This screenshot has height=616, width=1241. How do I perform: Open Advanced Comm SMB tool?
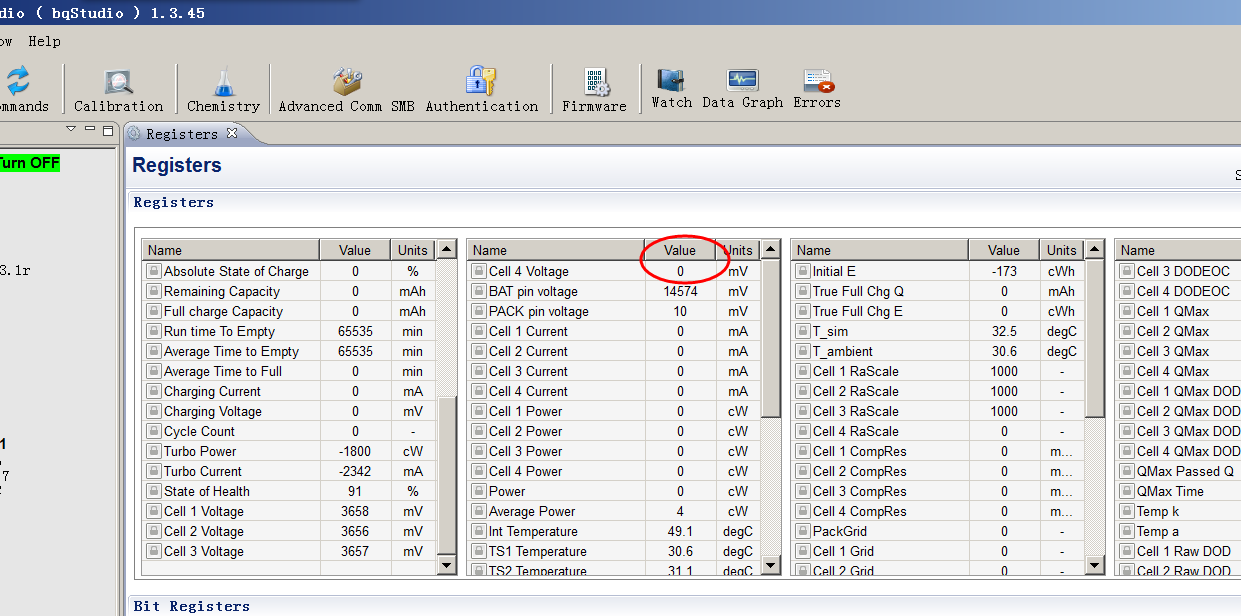(346, 90)
